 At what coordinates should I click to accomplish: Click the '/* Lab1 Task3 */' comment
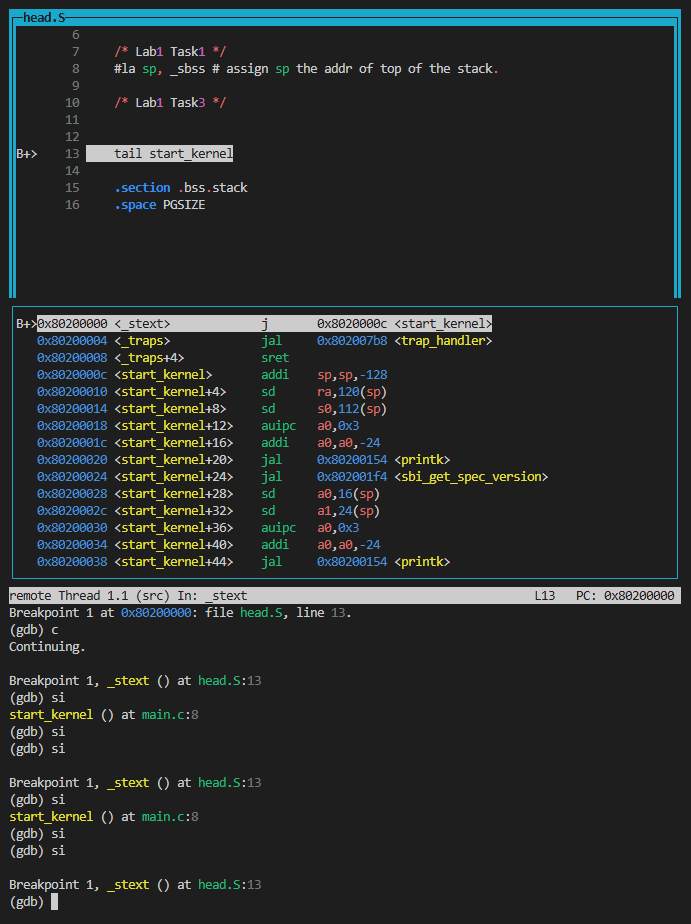[x=170, y=103]
